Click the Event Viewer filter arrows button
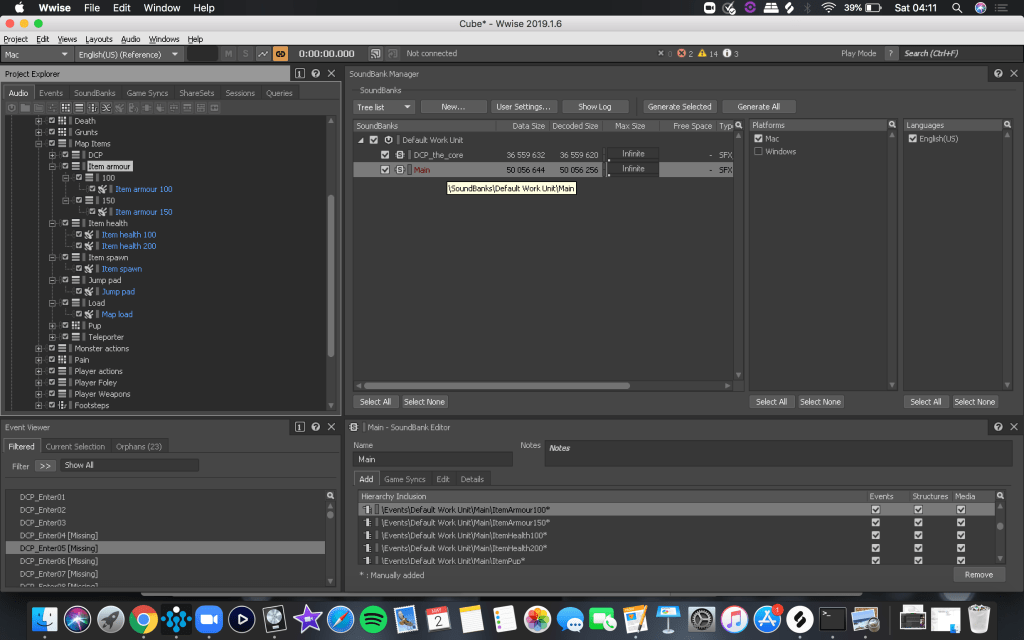This screenshot has height=640, width=1024. pyautogui.click(x=46, y=466)
